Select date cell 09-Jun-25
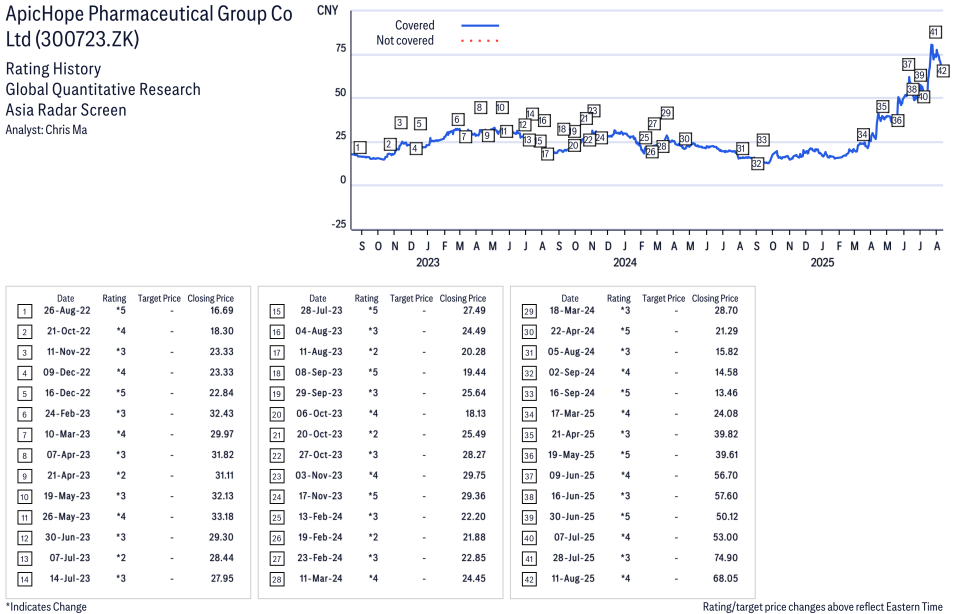The height and width of the screenshot is (614, 954). coord(572,475)
